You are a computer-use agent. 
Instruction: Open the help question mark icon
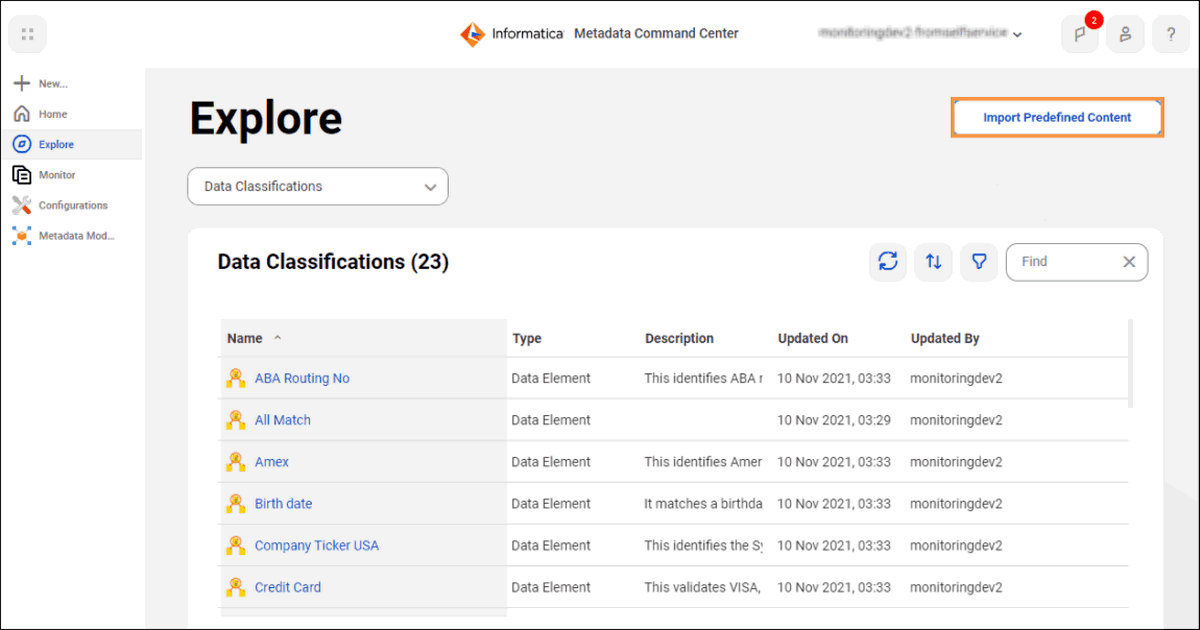click(1171, 34)
